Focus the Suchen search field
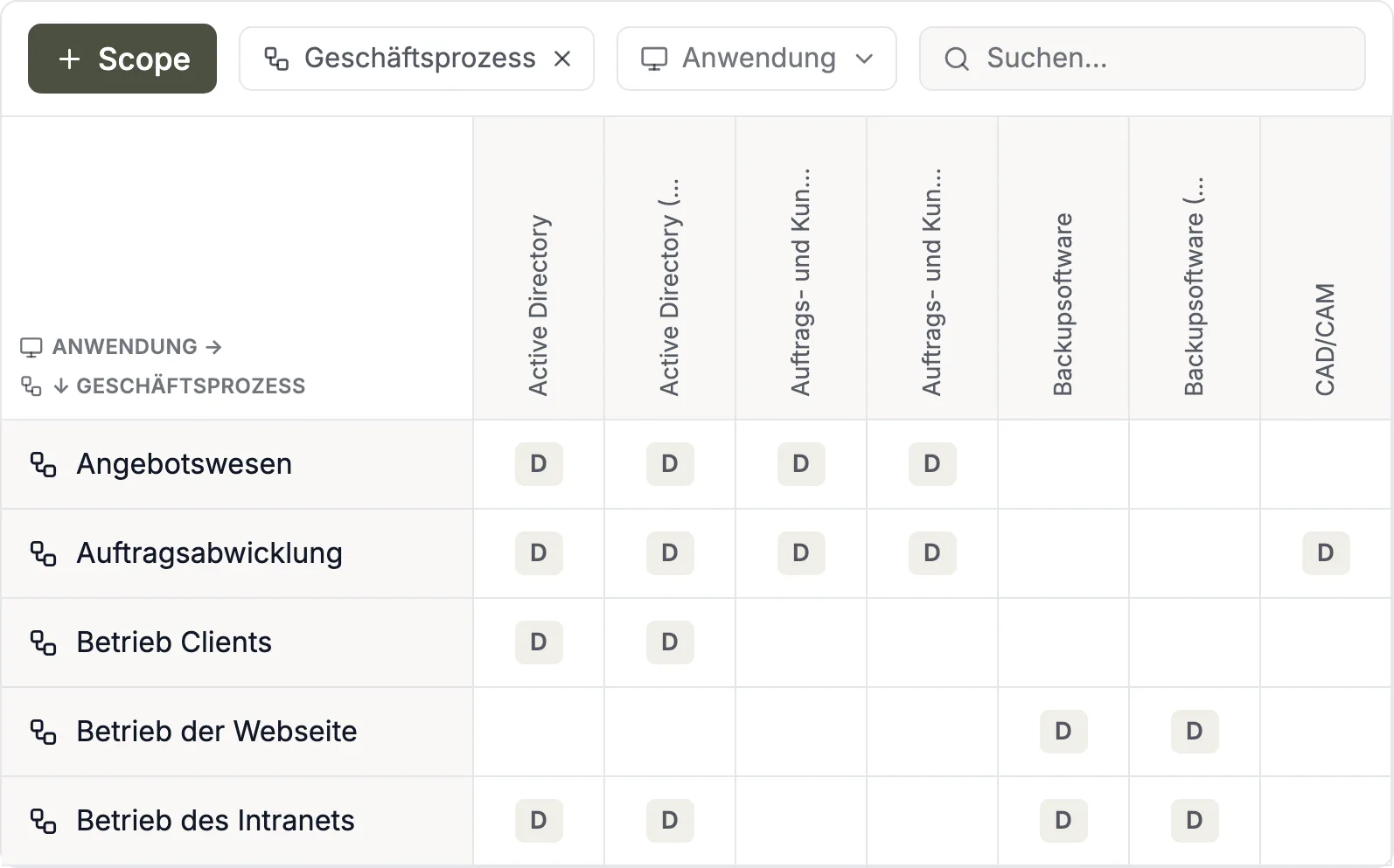This screenshot has height=868, width=1394. point(1142,59)
